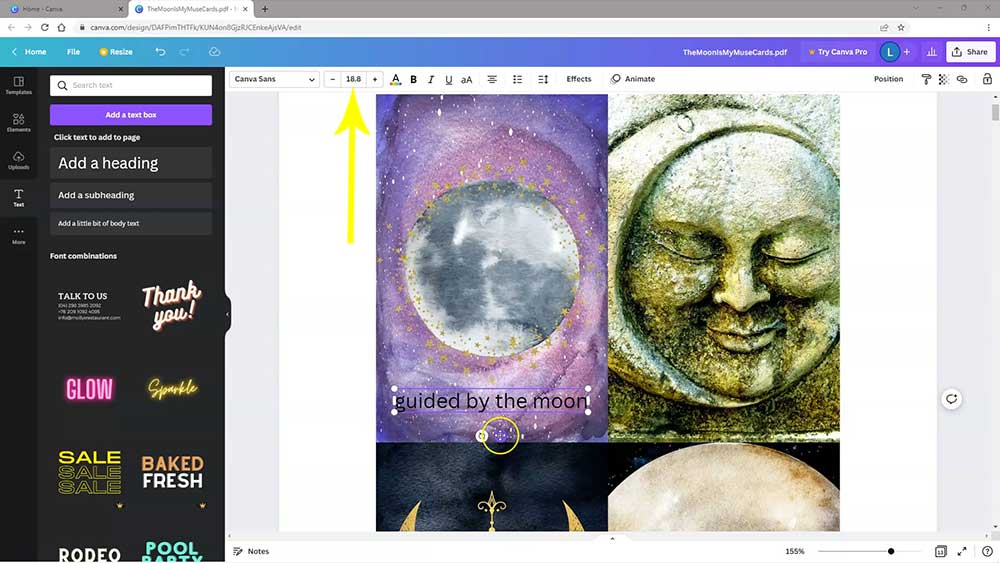Enter fullscreen presentation mode
Viewport: 1000px width, 563px height.
click(x=962, y=551)
